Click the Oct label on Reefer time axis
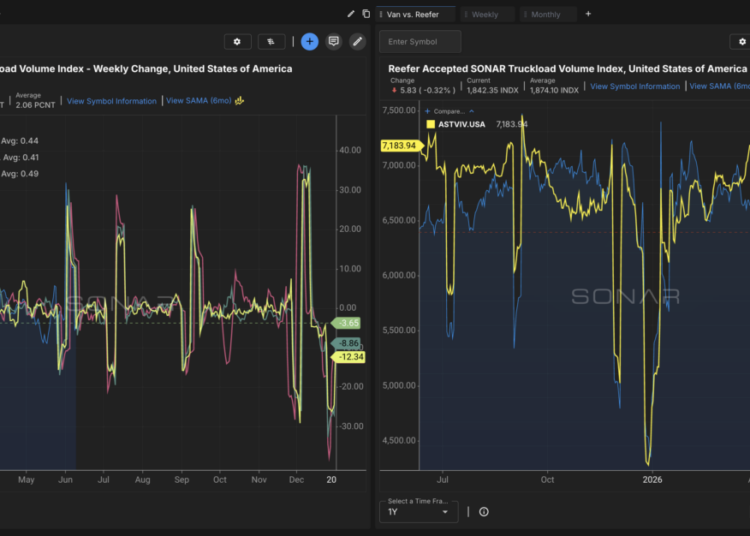 (x=547, y=480)
